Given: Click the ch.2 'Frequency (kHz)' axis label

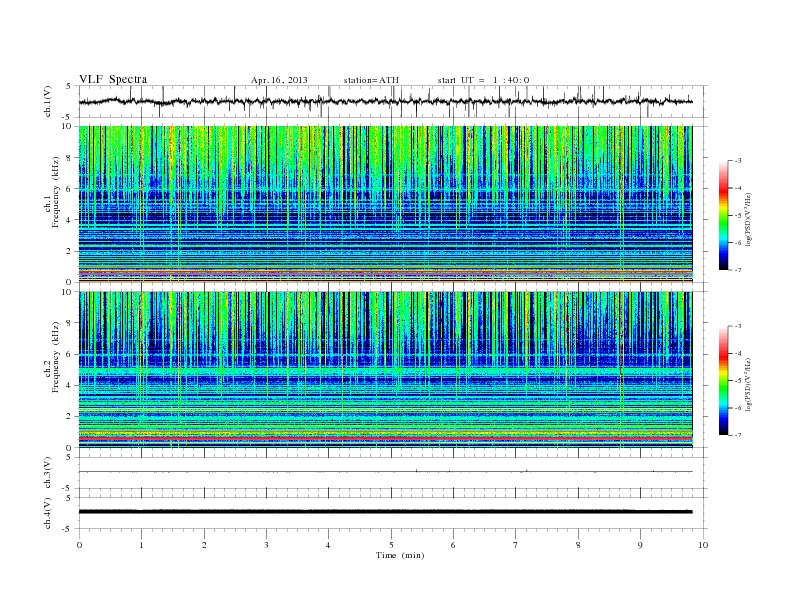Looking at the screenshot, I should pos(56,357).
